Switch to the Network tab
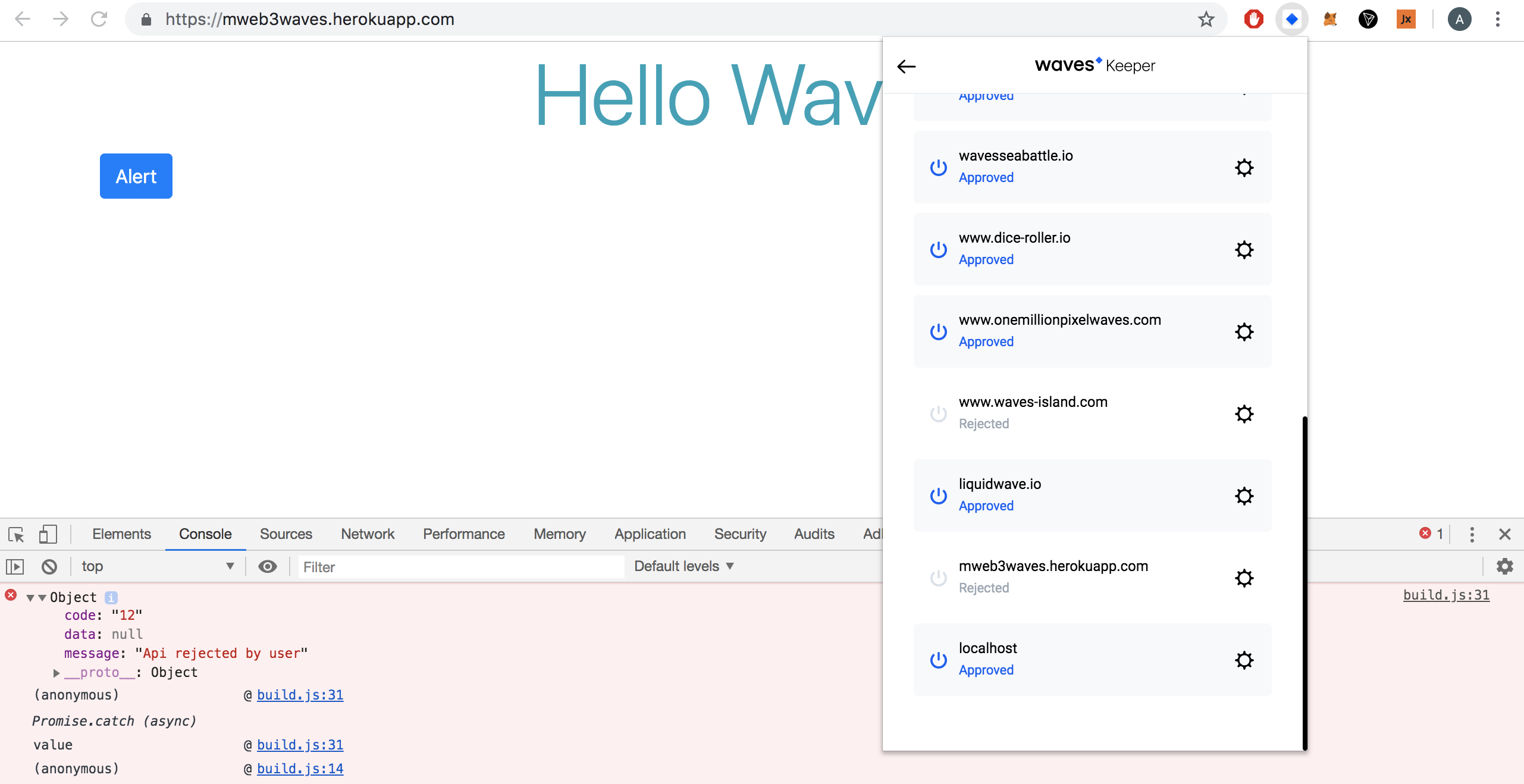This screenshot has width=1524, height=784. point(367,534)
